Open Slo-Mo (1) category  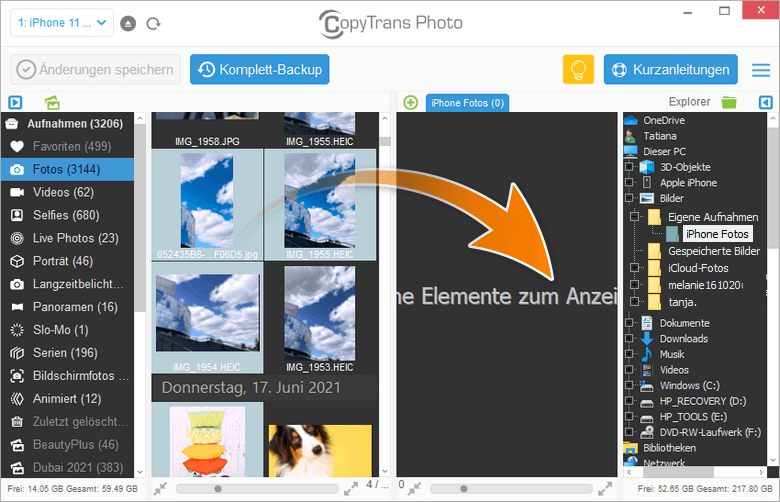[68, 329]
